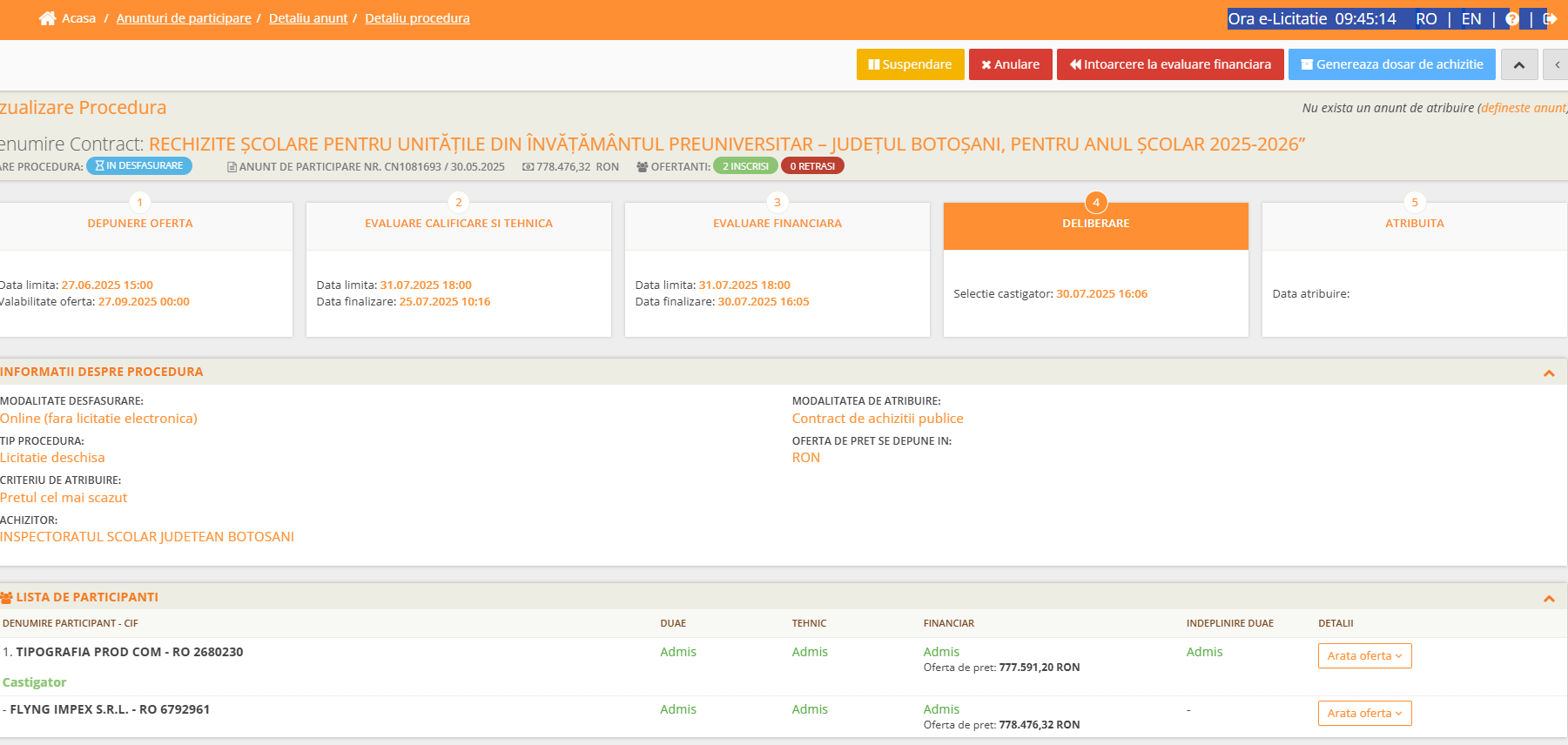Click the scroll-up chevron toolbar button

[x=1519, y=64]
